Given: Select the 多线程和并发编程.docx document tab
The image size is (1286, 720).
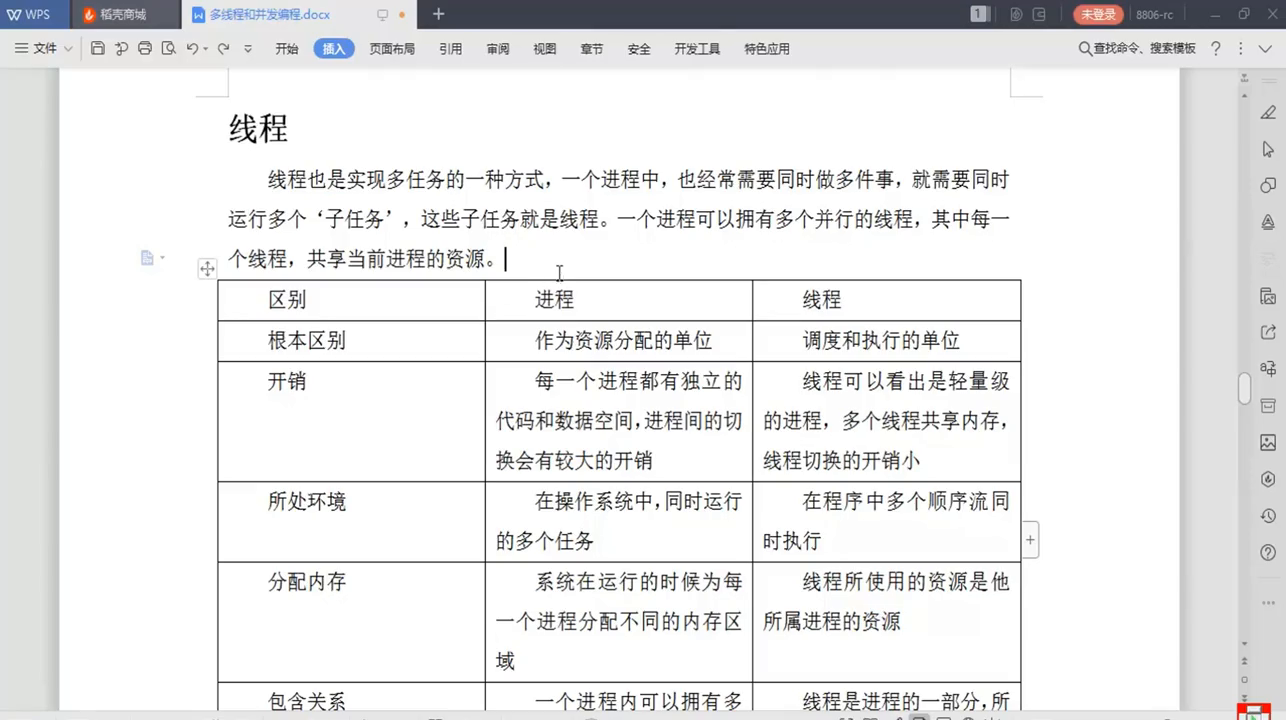Looking at the screenshot, I should point(270,15).
